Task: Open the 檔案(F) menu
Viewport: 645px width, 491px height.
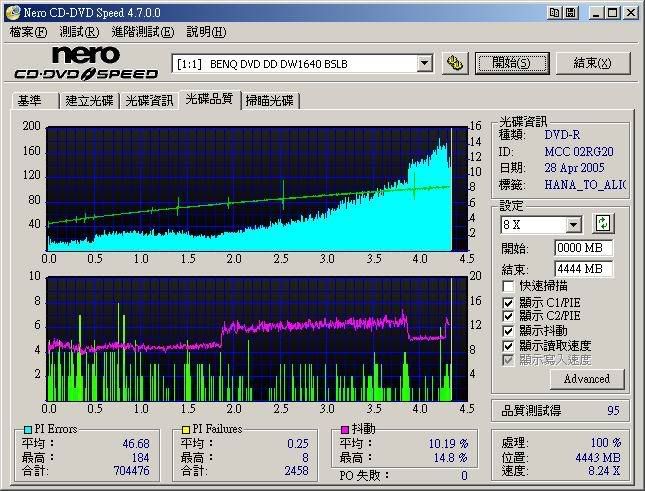Action: (x=28, y=32)
